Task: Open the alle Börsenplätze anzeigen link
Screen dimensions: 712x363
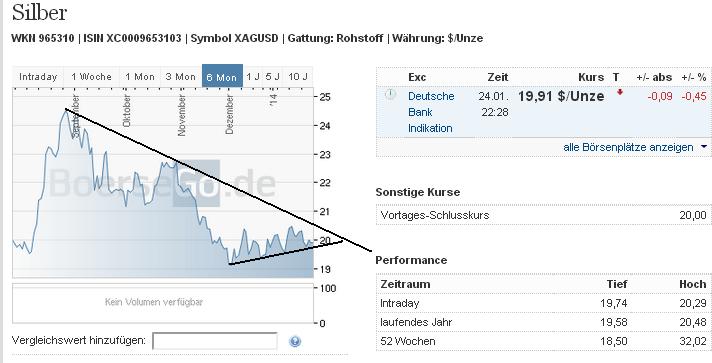Action: (628, 147)
